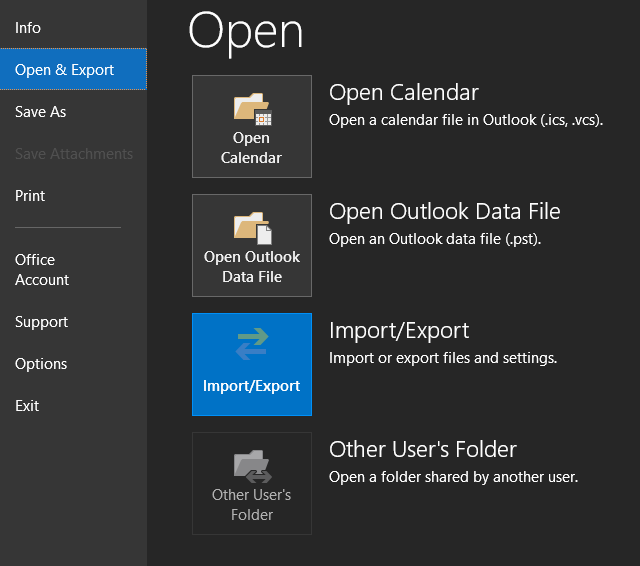Click the Other User's Folder tile label

(251, 505)
